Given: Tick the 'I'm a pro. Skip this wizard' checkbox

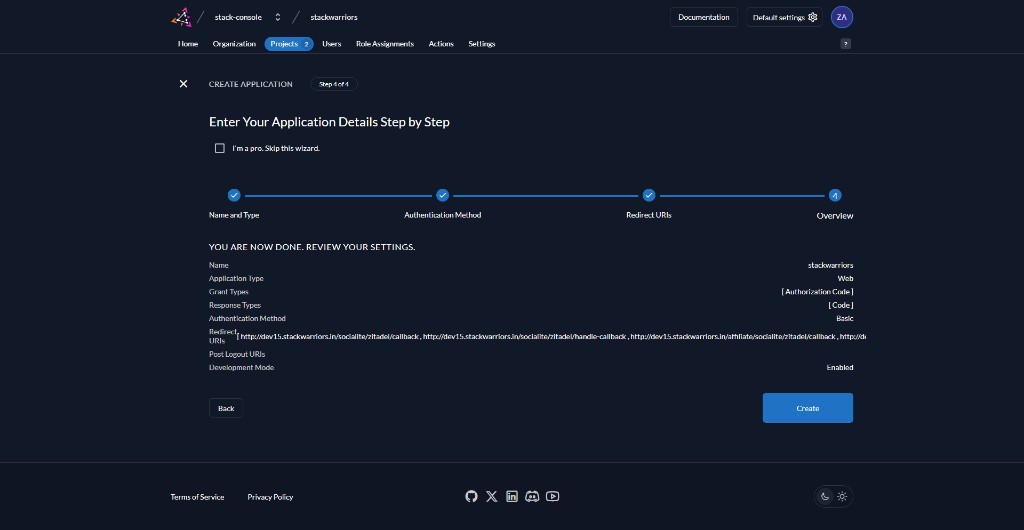Looking at the screenshot, I should [219, 148].
